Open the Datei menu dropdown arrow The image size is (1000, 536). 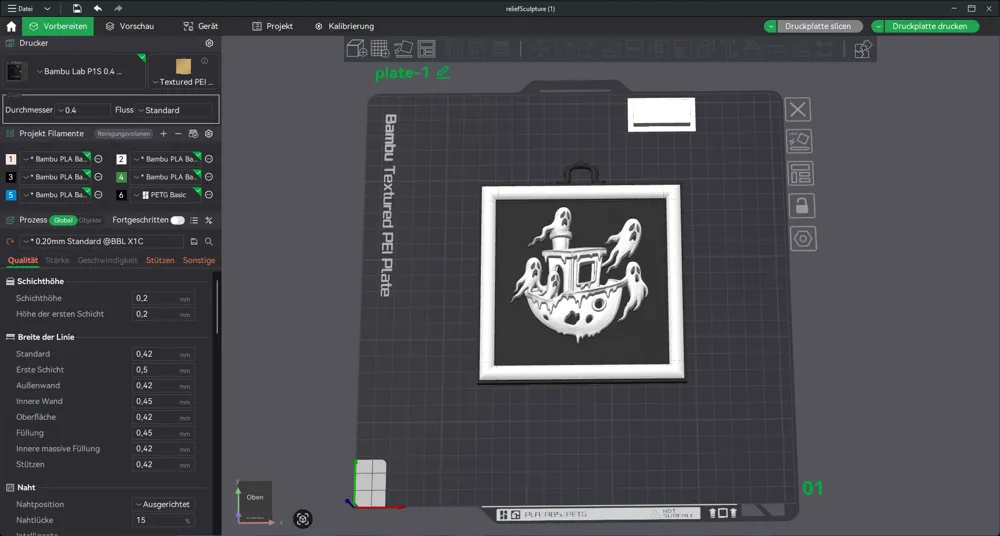pos(47,9)
